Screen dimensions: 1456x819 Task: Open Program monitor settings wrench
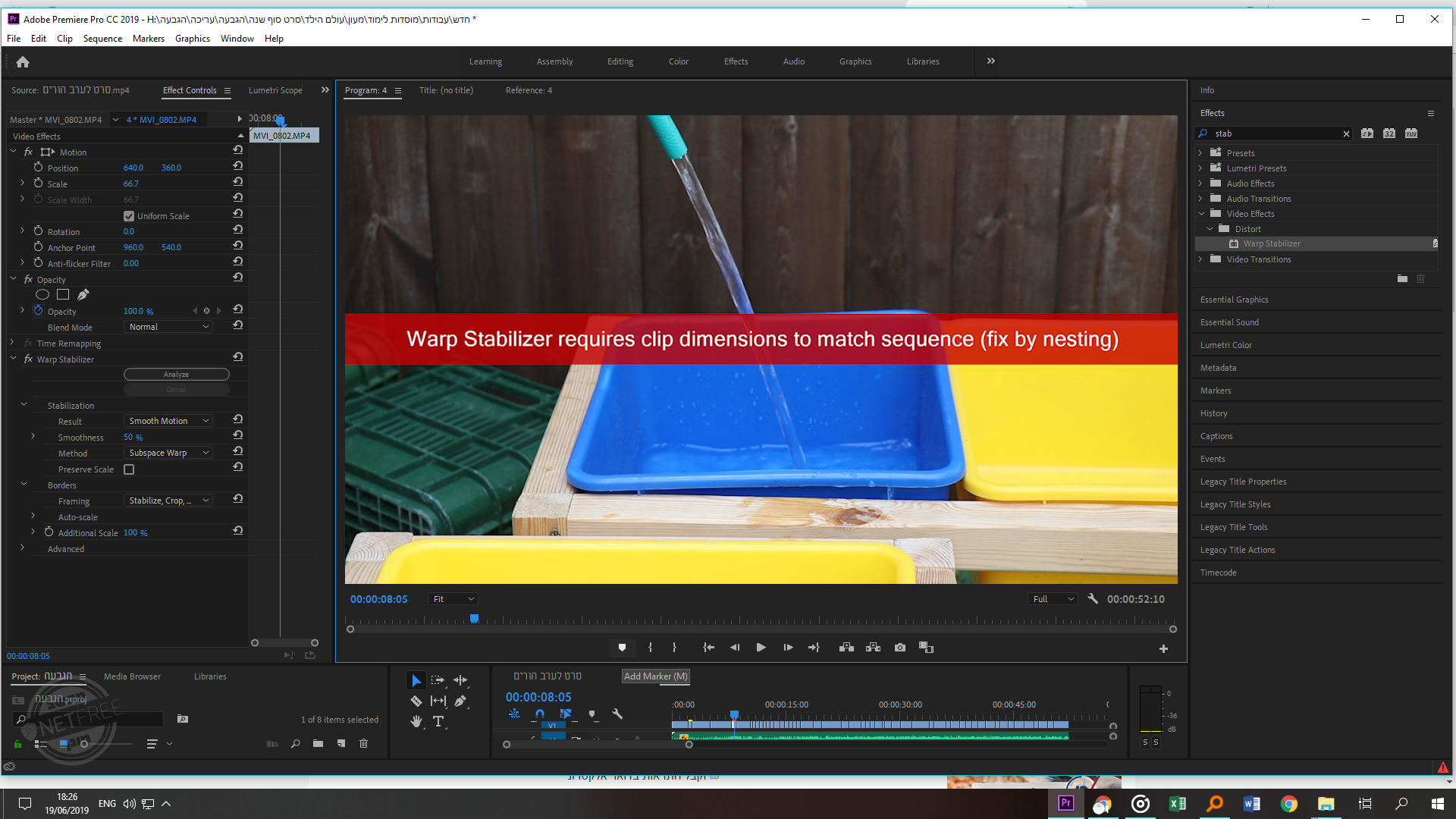click(1093, 598)
